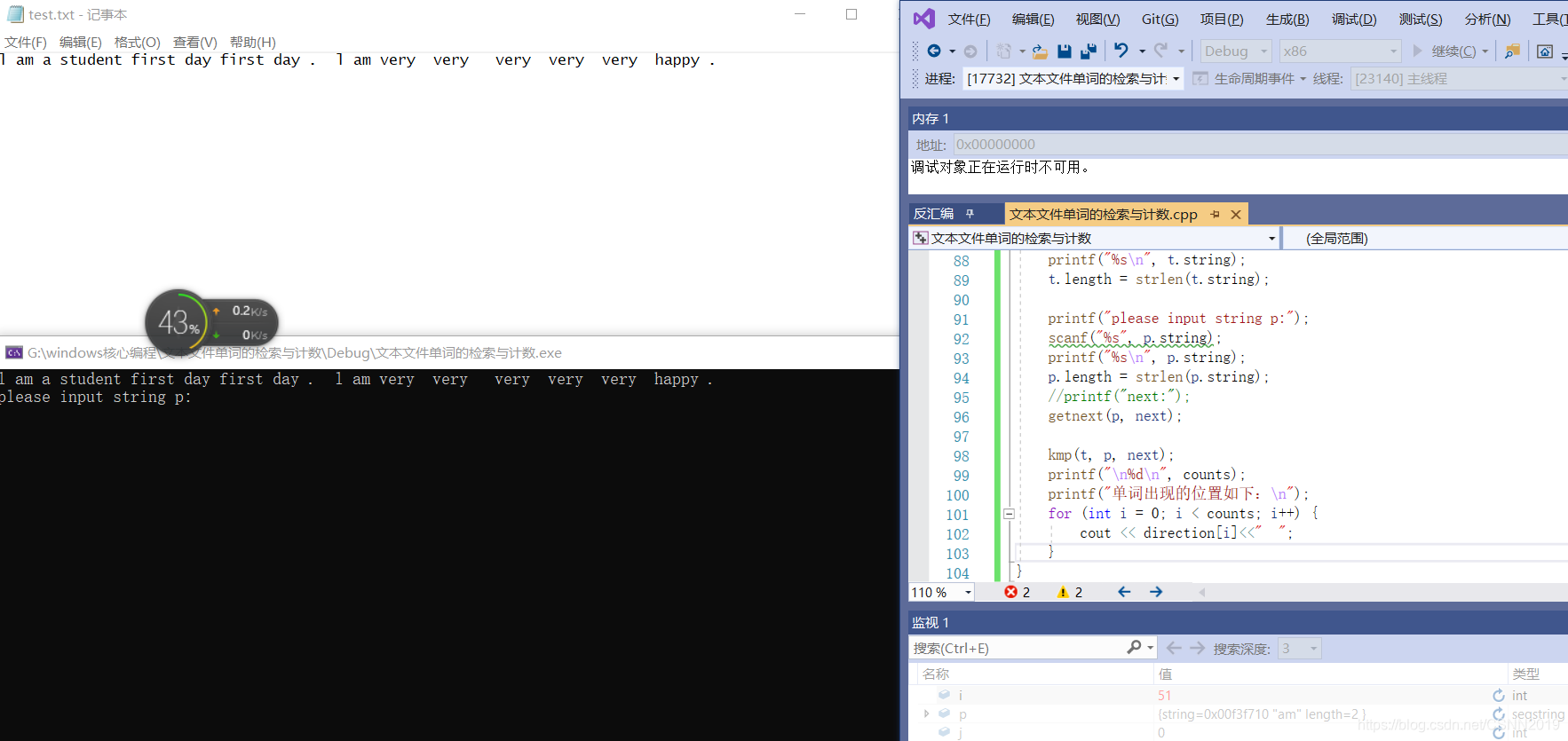Click the 生命周期事件 button label
This screenshot has height=741, width=1568.
(x=1255, y=78)
